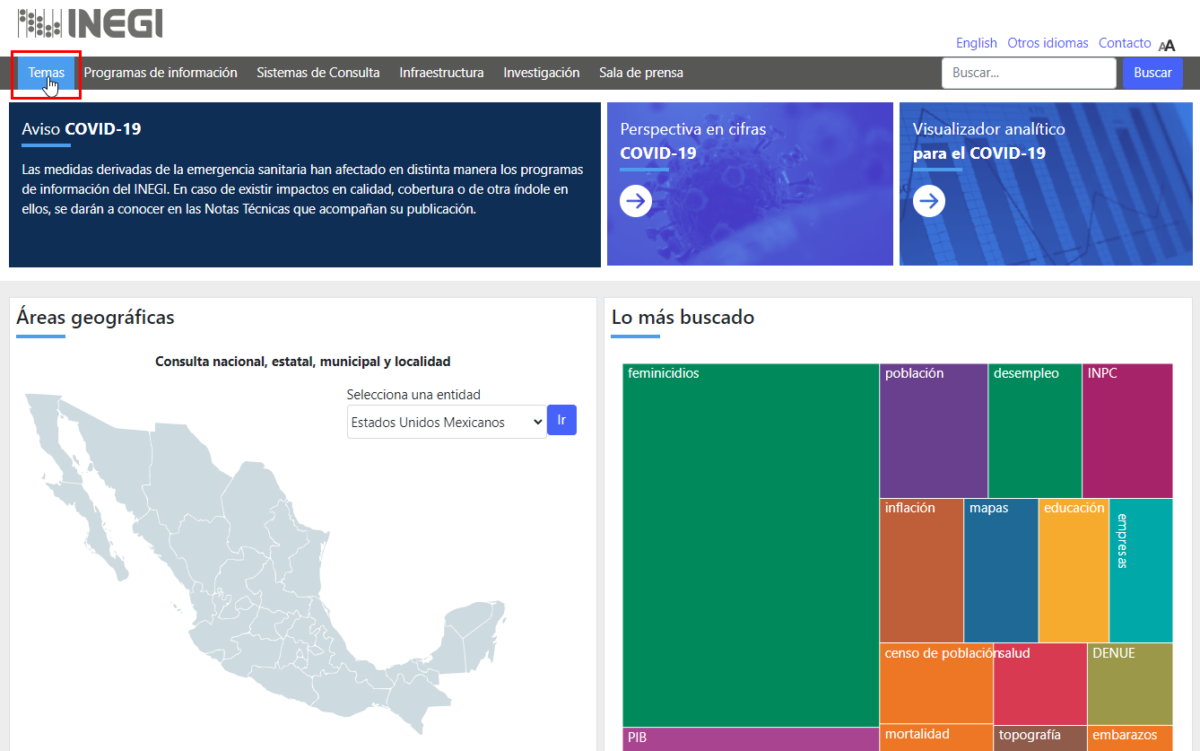This screenshot has width=1200, height=751.
Task: Click the purple población treemap tile
Action: coord(933,430)
